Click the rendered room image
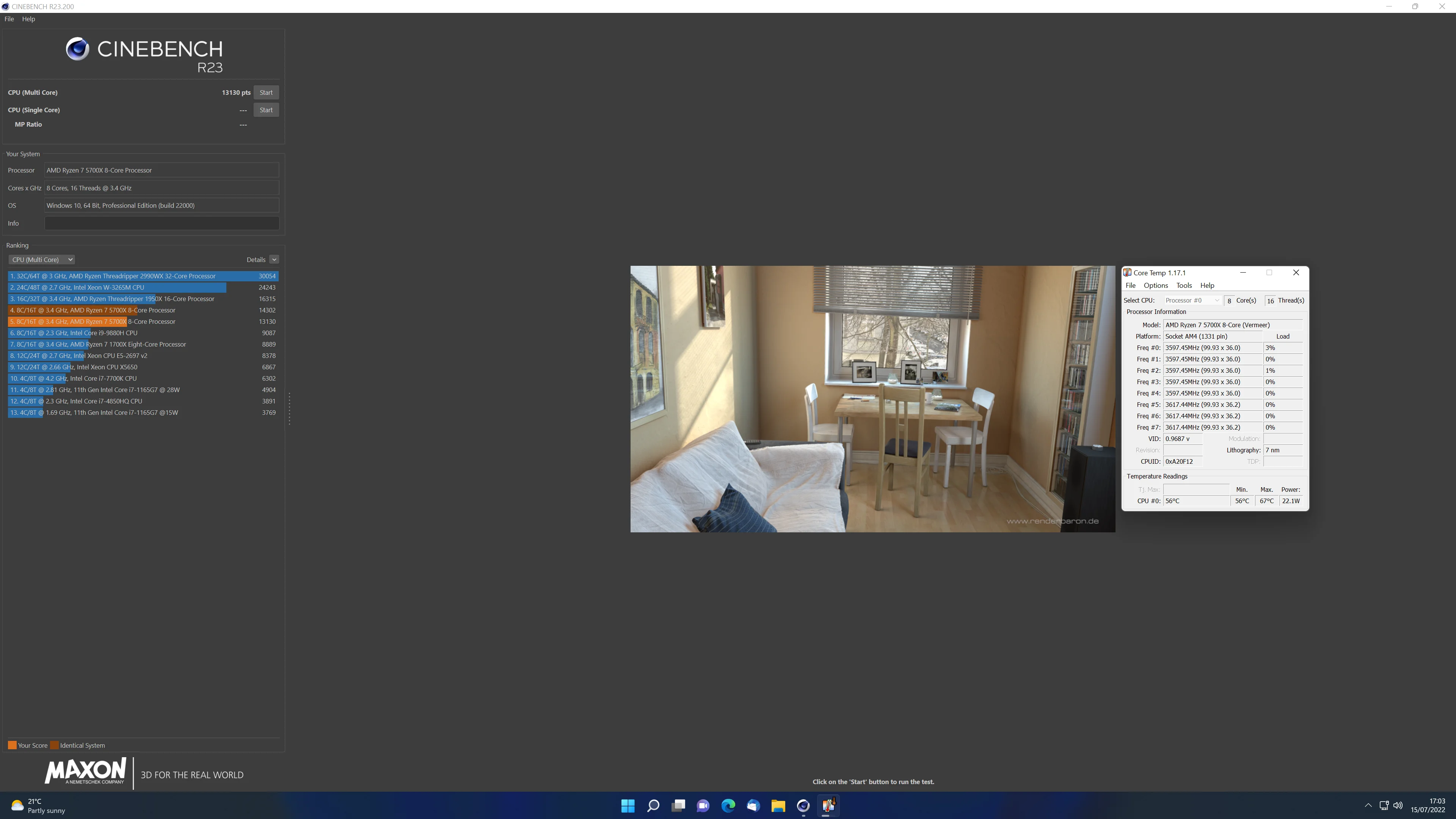The width and height of the screenshot is (1456, 819). (873, 399)
